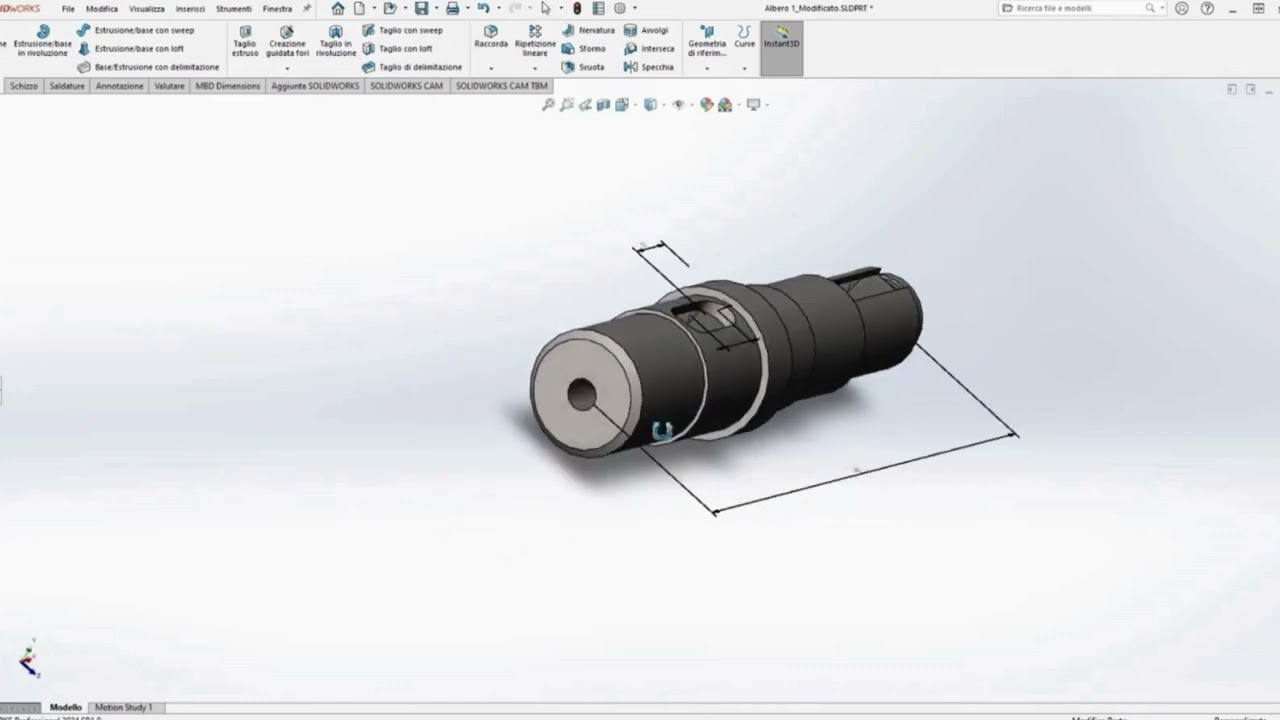Select Taglio in rivoluzione tool
Viewport: 1280px width, 720px height.
tap(336, 41)
